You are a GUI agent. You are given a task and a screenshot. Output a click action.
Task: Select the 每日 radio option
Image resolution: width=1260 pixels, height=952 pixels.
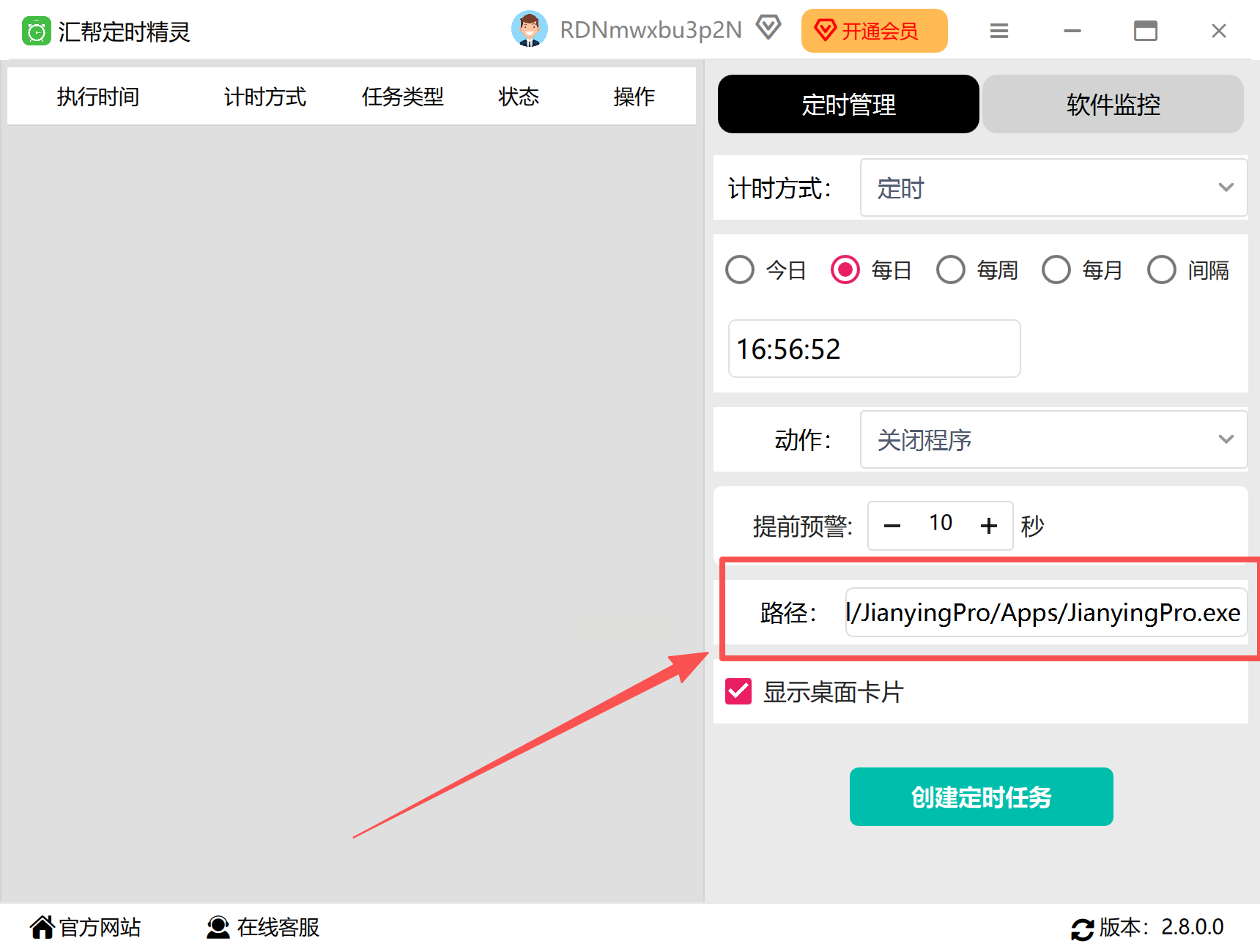845,270
